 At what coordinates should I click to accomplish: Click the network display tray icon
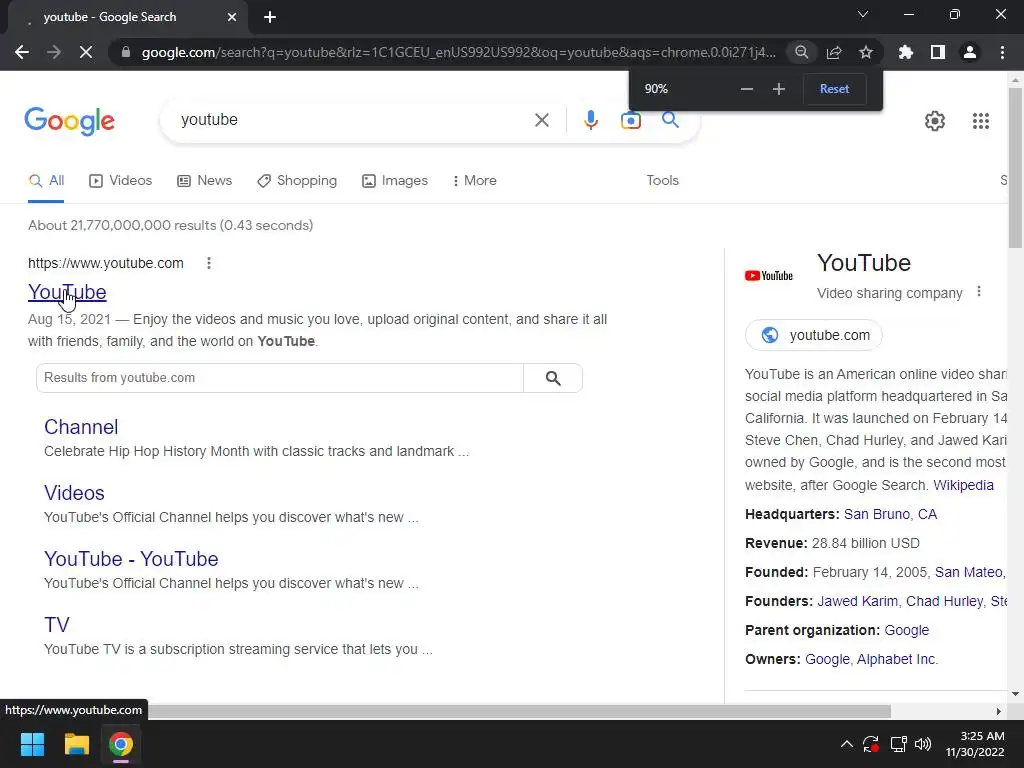[x=898, y=744]
